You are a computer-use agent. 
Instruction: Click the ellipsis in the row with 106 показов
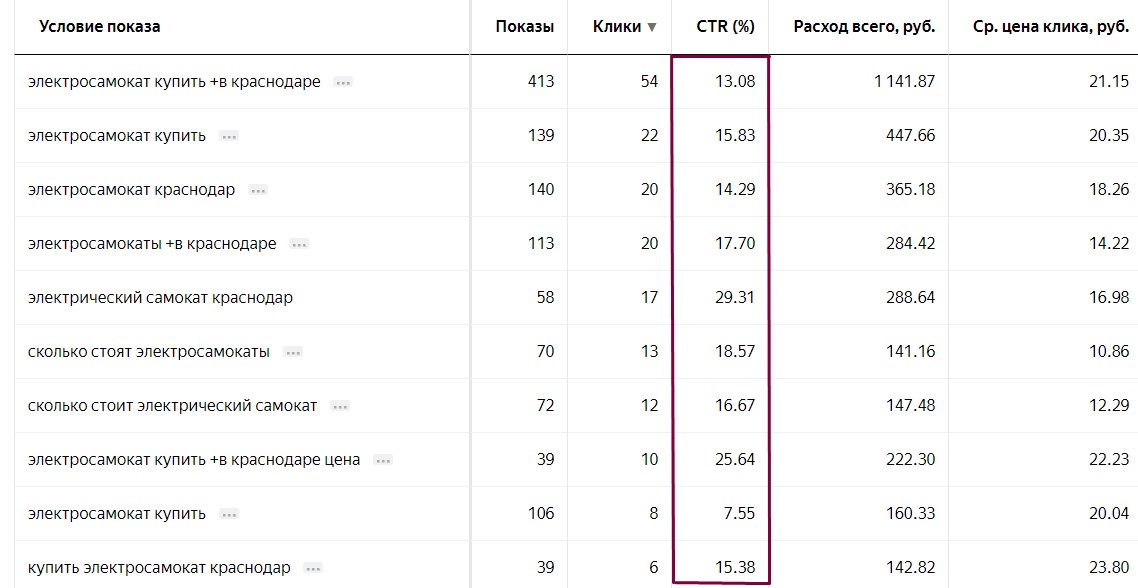click(x=229, y=514)
